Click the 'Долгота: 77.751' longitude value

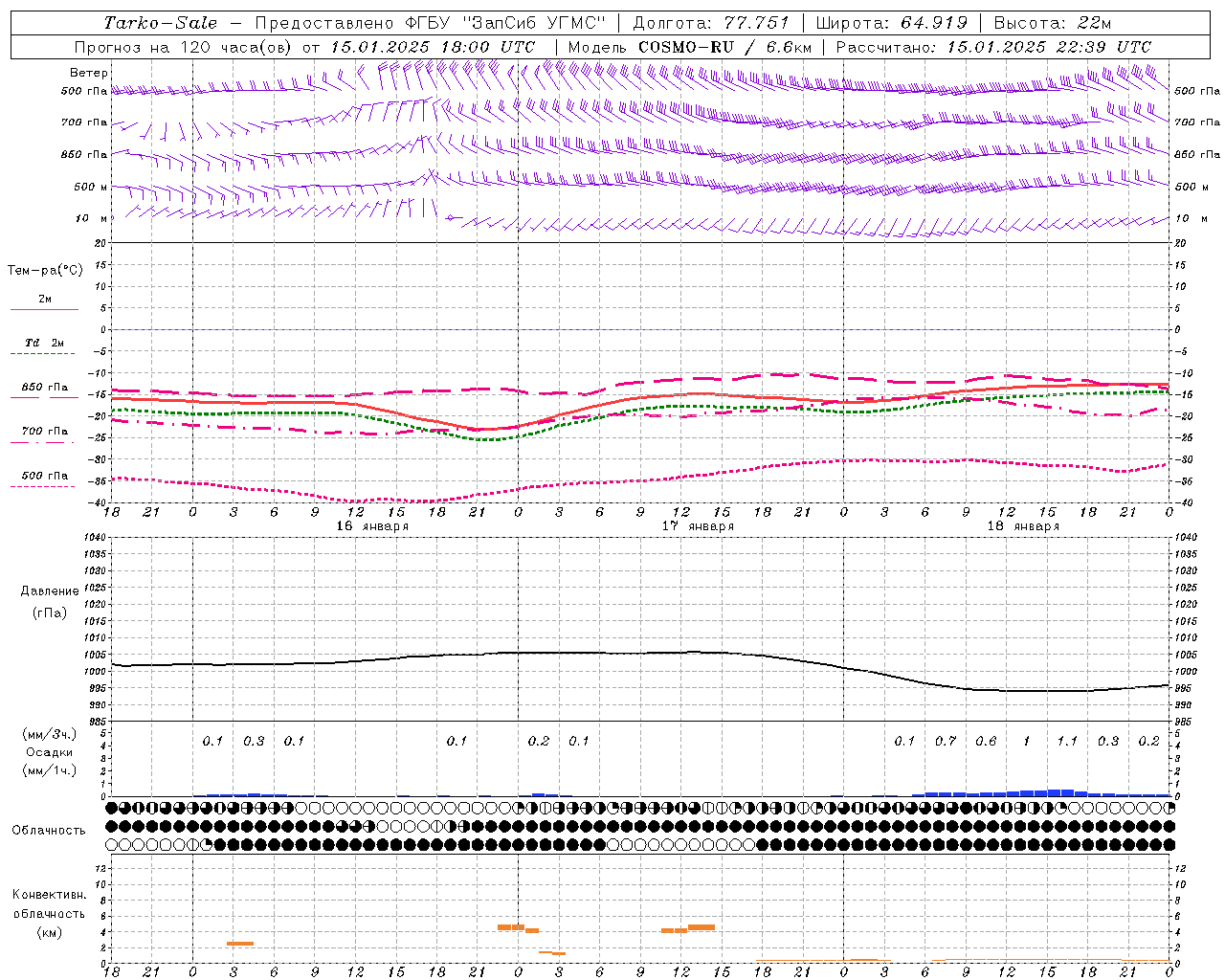[x=711, y=23]
